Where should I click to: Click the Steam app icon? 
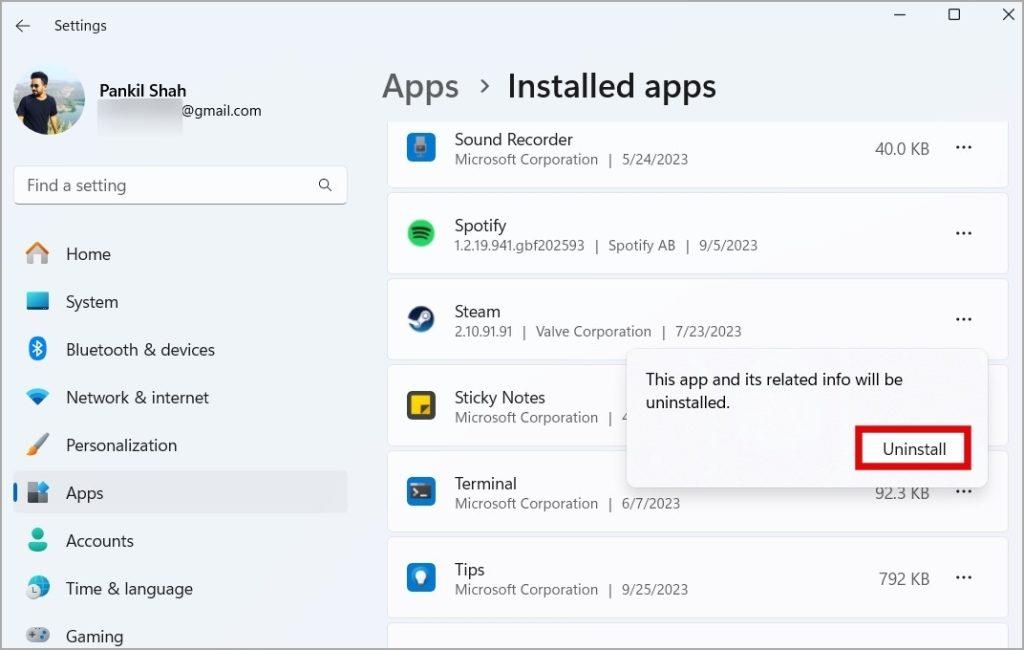coord(421,319)
